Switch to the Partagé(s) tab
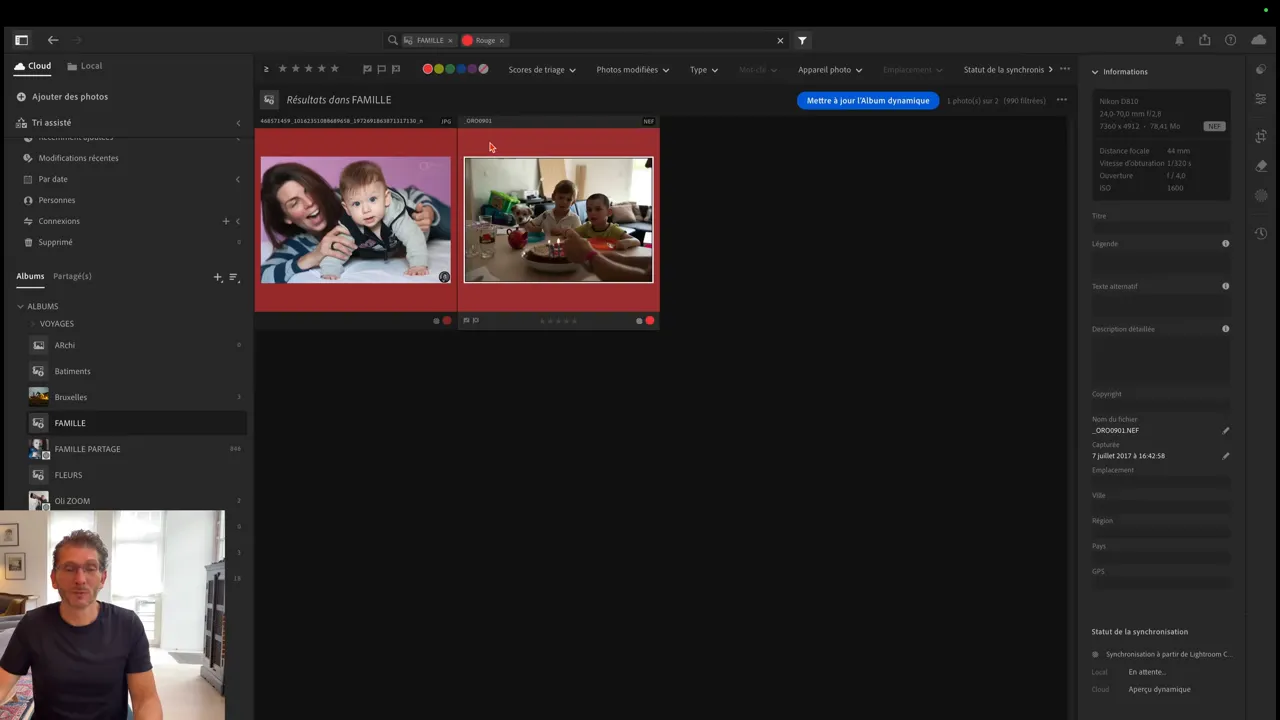Image resolution: width=1280 pixels, height=720 pixels. point(72,276)
